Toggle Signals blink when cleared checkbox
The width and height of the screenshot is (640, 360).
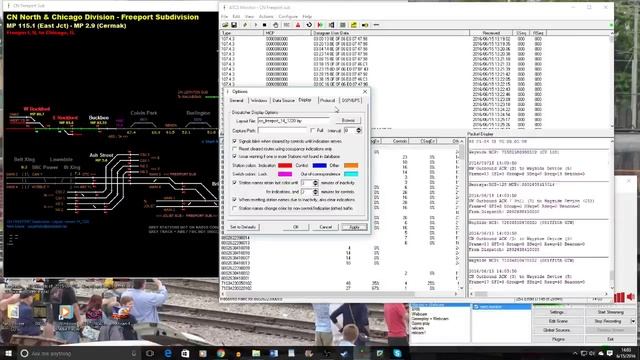[x=234, y=141]
